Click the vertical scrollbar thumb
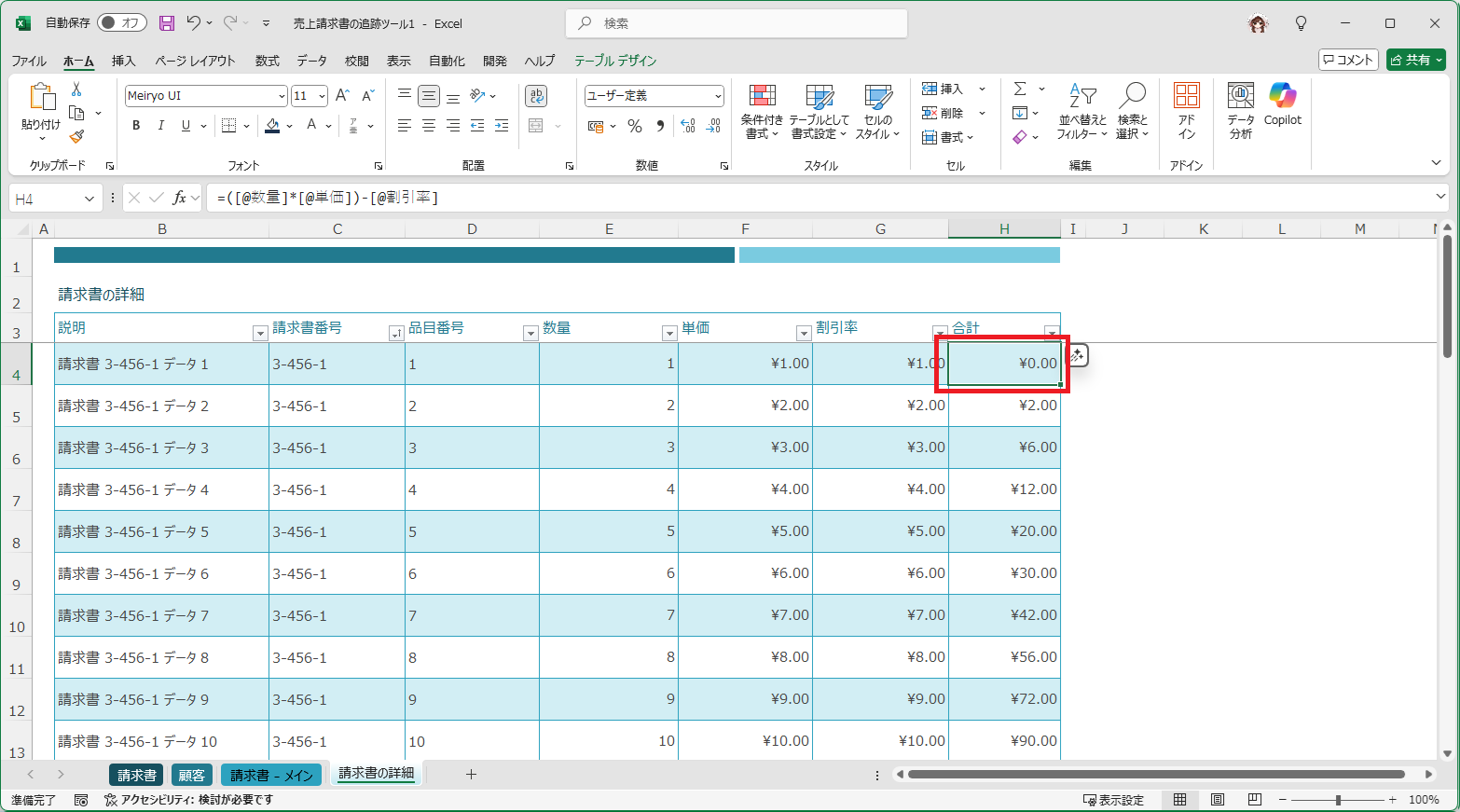The height and width of the screenshot is (812, 1460). tap(1447, 296)
